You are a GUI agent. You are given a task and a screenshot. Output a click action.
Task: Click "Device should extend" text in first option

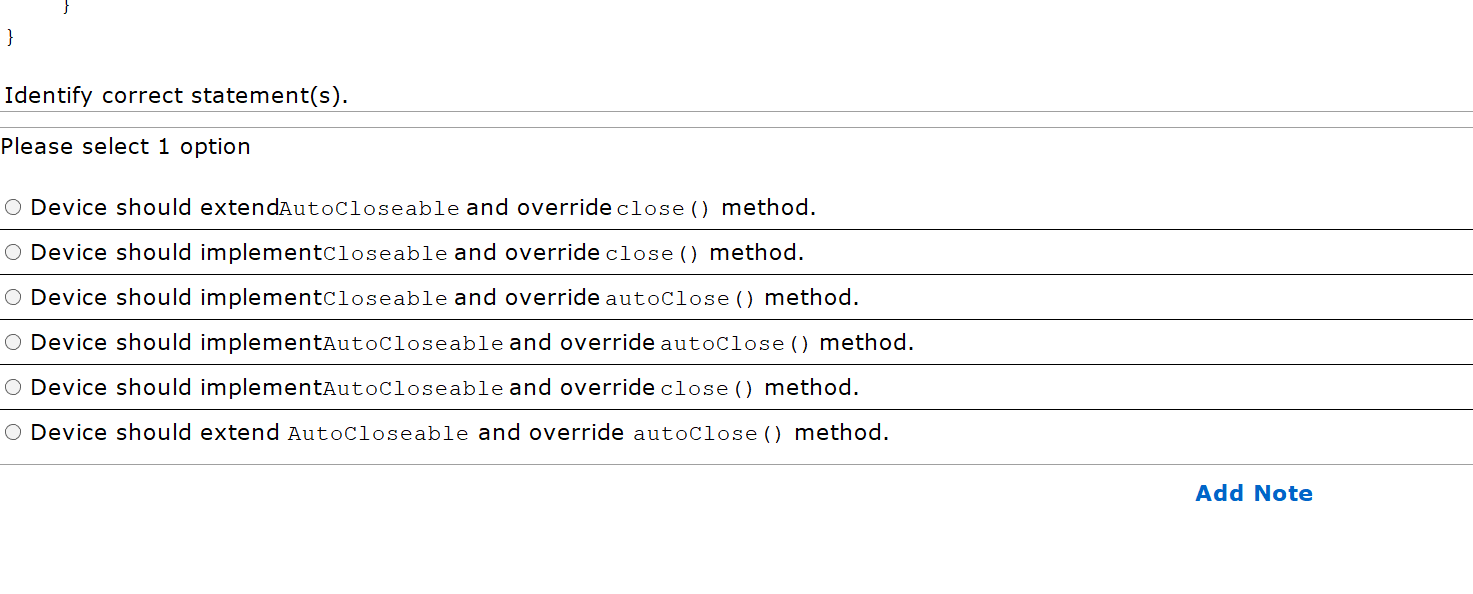point(155,208)
